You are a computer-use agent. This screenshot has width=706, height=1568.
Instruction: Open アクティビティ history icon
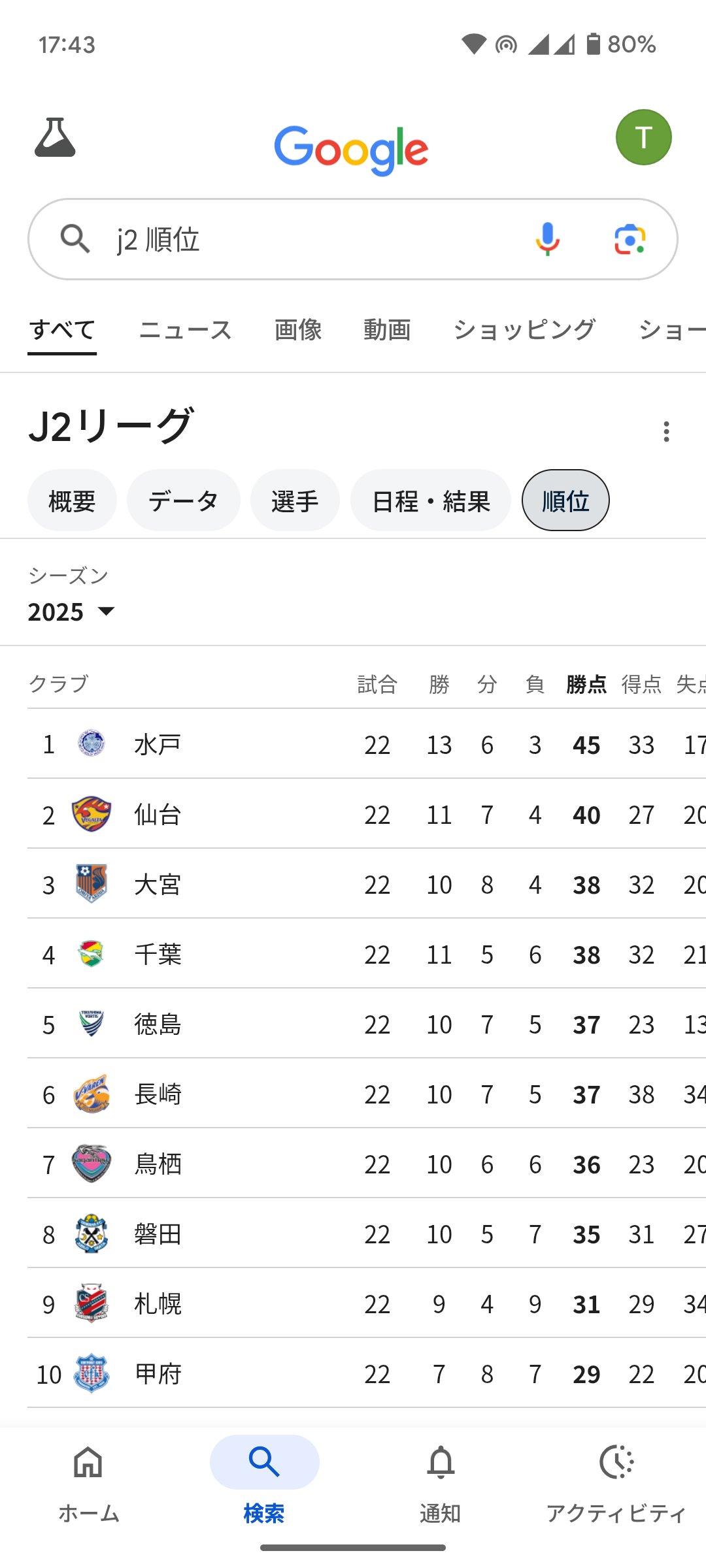(x=616, y=1483)
